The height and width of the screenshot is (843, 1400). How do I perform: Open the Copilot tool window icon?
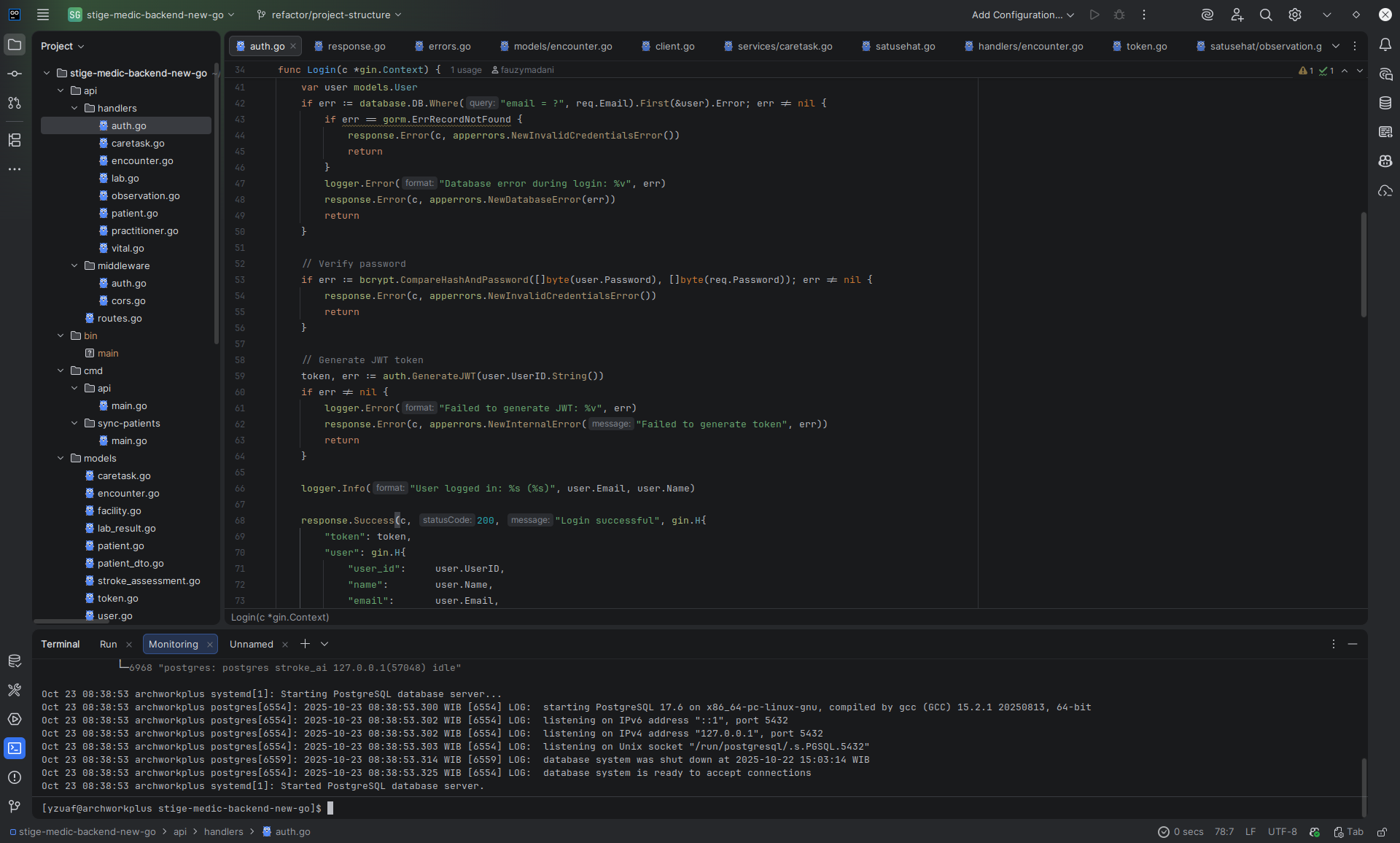(x=1385, y=161)
